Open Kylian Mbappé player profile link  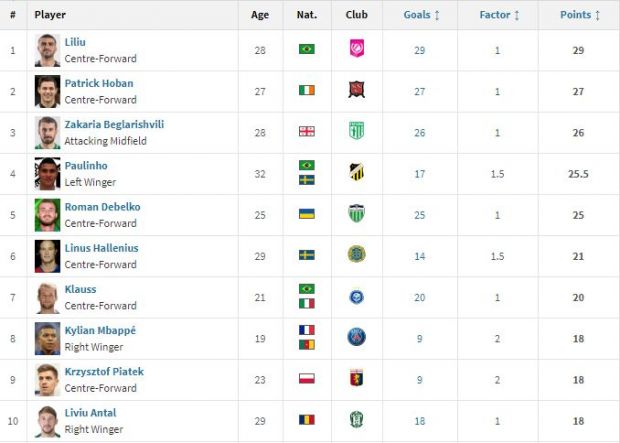(100, 330)
